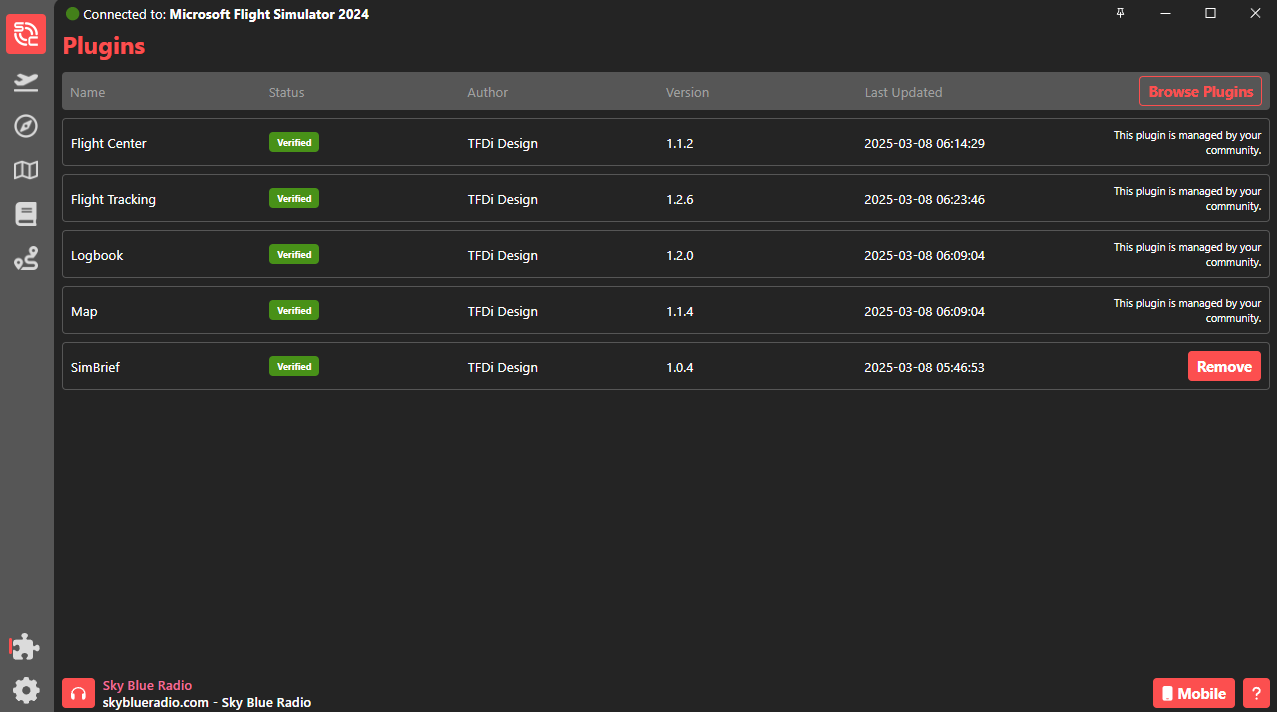Click Verified badge for Flight Tracking
1277x712 pixels.
click(294, 198)
